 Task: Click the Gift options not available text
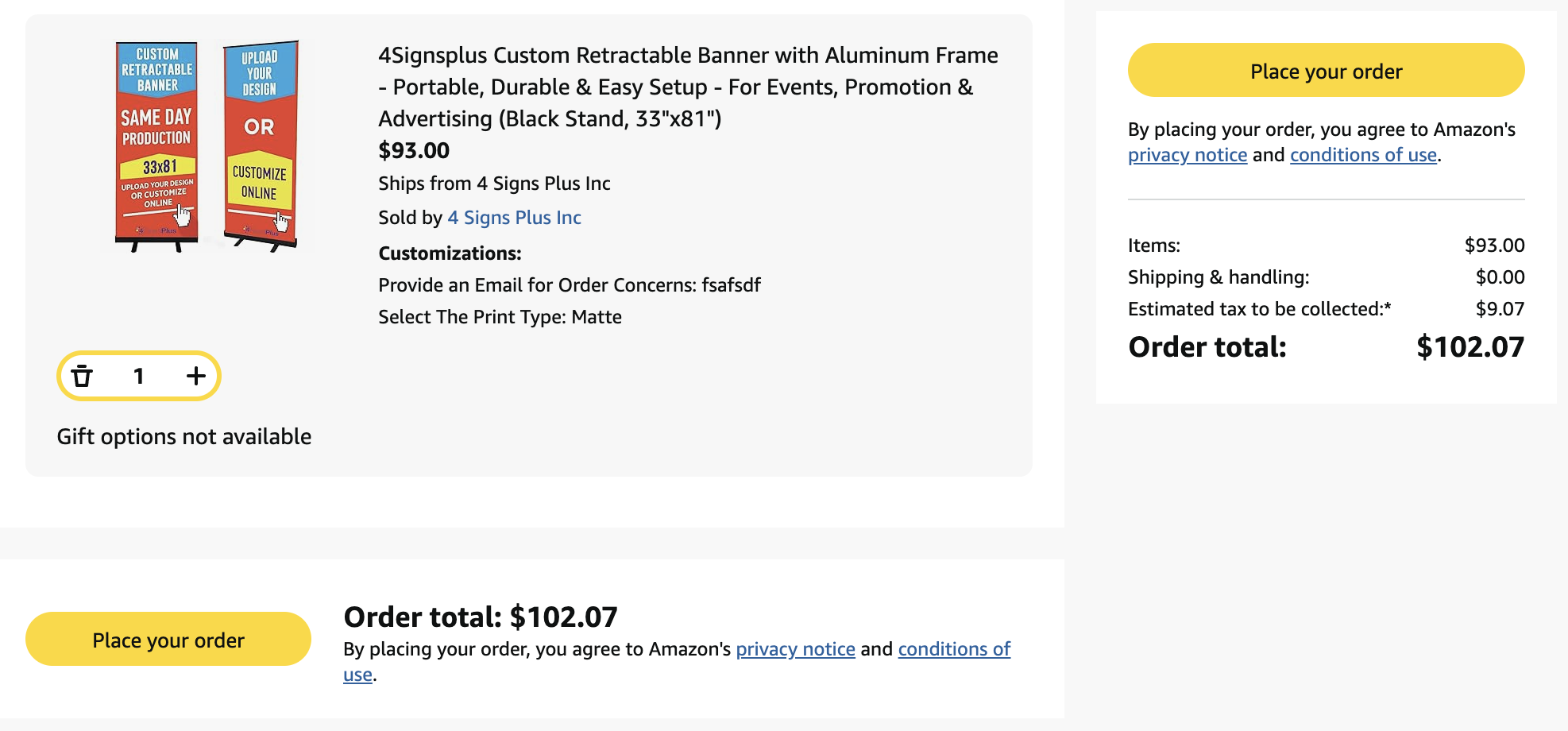(184, 437)
